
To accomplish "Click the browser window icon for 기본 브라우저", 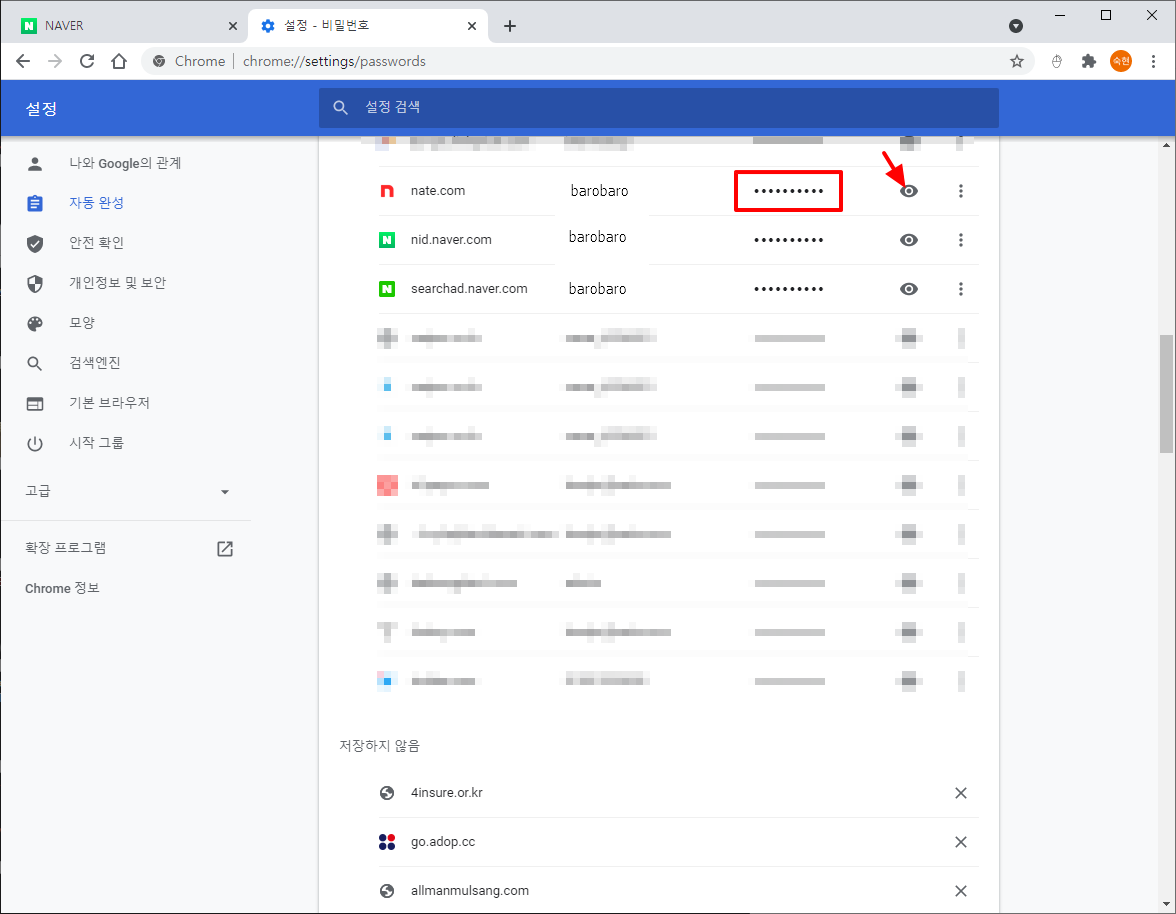I will pos(34,404).
